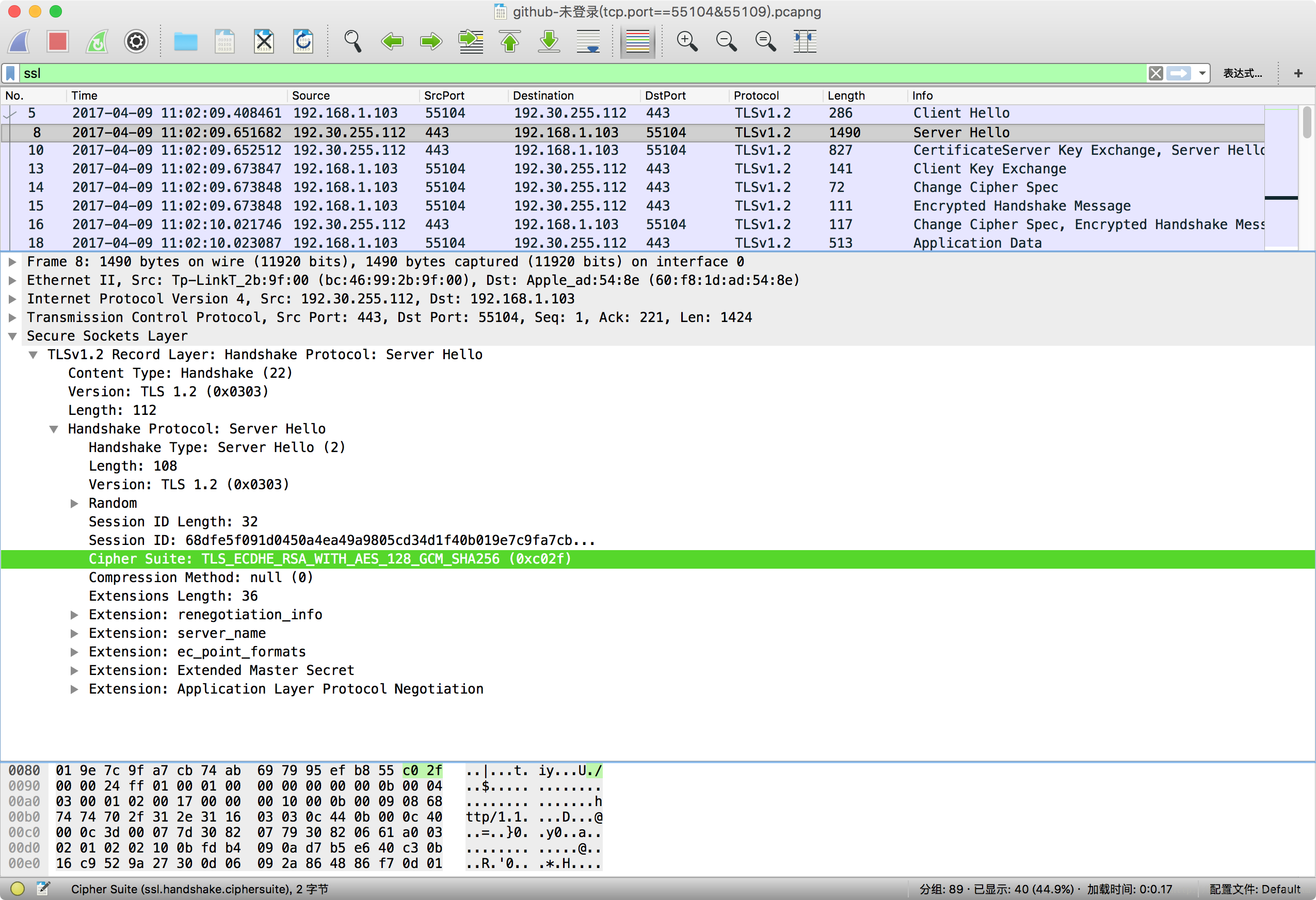1316x900 pixels.
Task: Open the 表达式 expression button
Action: point(1242,73)
